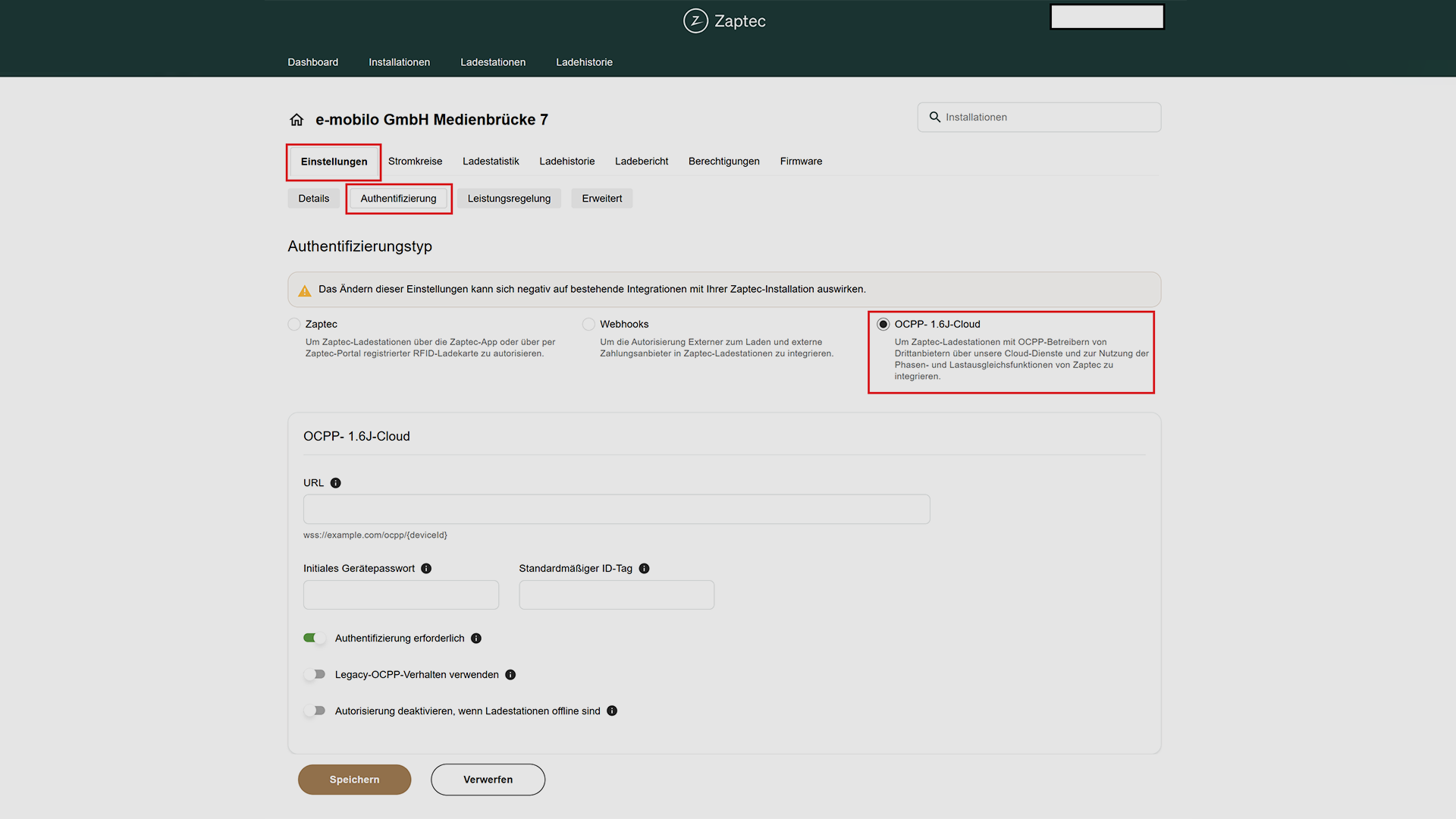Open Ladestationen in the top navigation
1456x819 pixels.
coord(493,62)
